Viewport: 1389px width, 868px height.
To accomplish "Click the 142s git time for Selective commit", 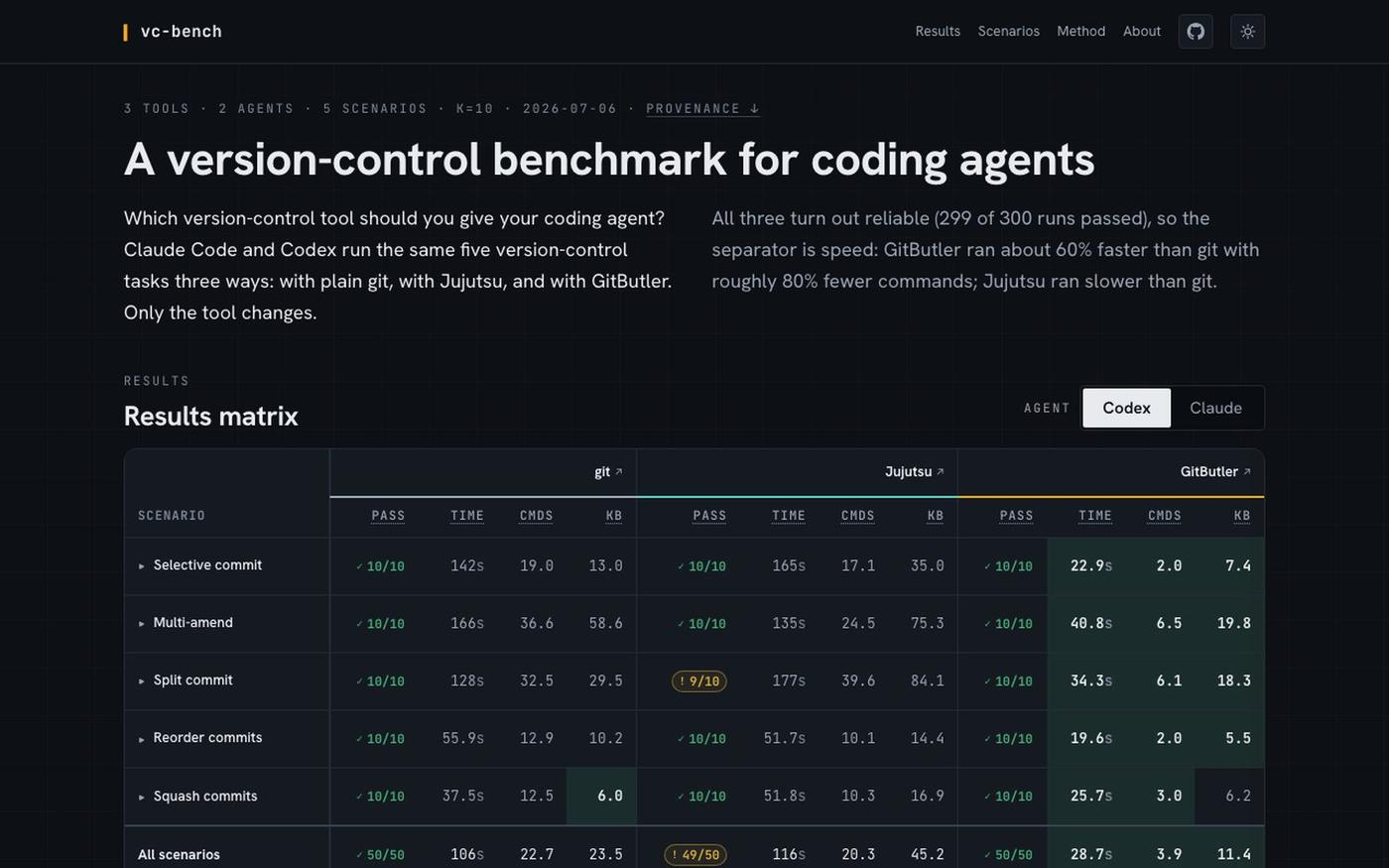I will click(x=467, y=566).
